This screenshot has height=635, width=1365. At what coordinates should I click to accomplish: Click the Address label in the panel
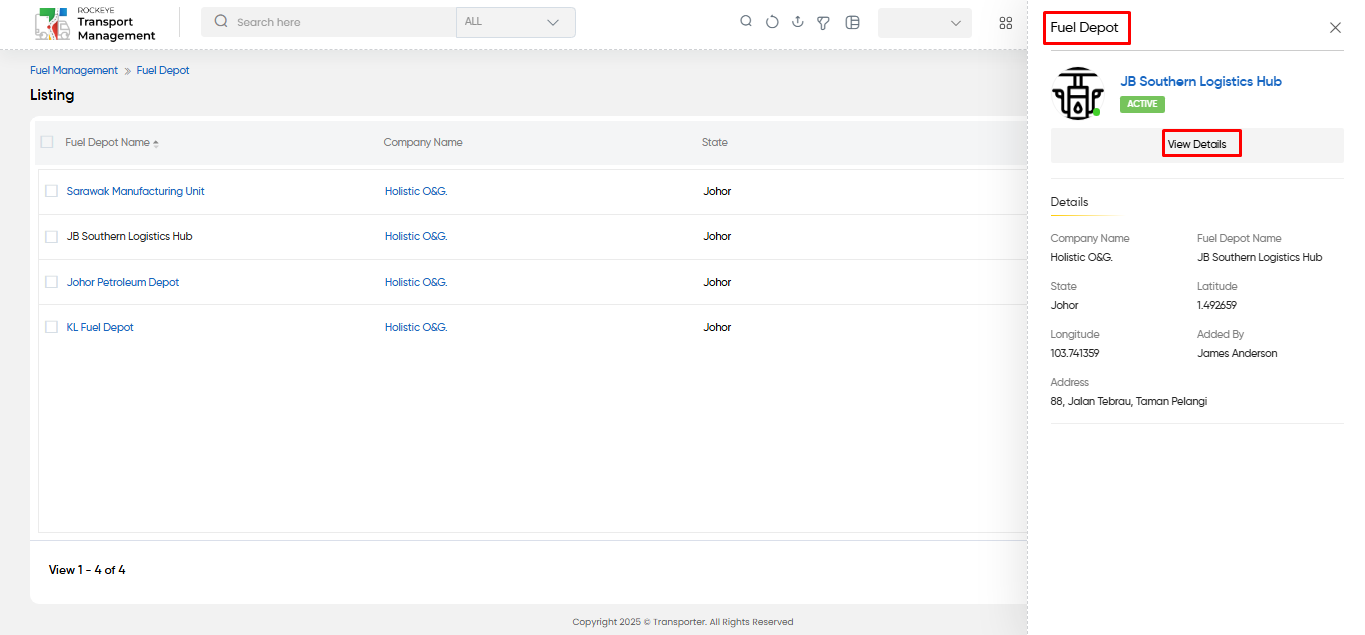click(x=1070, y=383)
